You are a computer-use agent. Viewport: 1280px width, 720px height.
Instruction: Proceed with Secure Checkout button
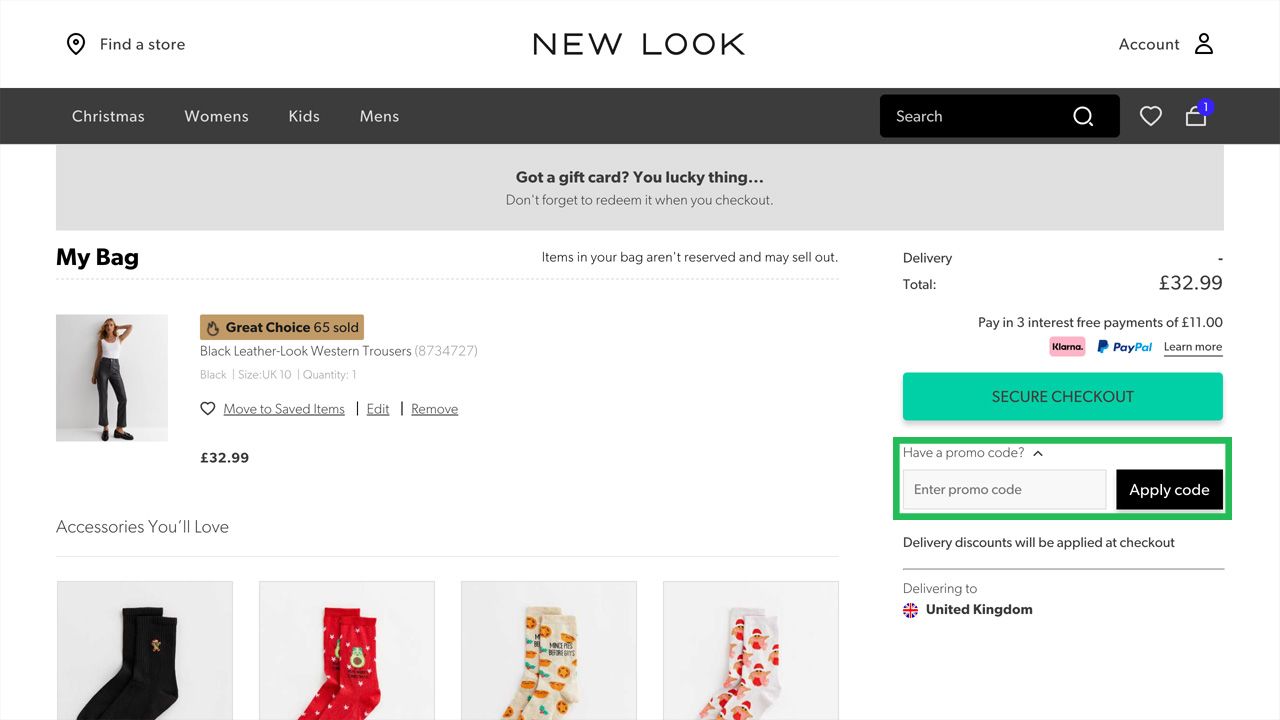1063,397
